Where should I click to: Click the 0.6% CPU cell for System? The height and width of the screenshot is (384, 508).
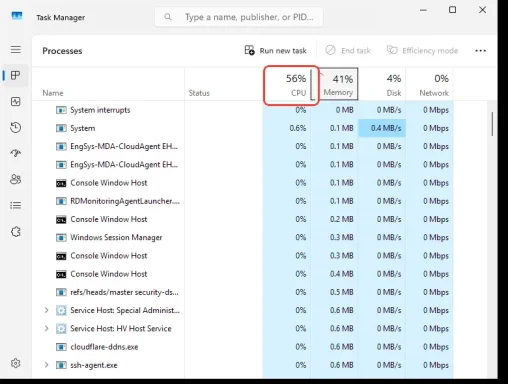point(287,128)
